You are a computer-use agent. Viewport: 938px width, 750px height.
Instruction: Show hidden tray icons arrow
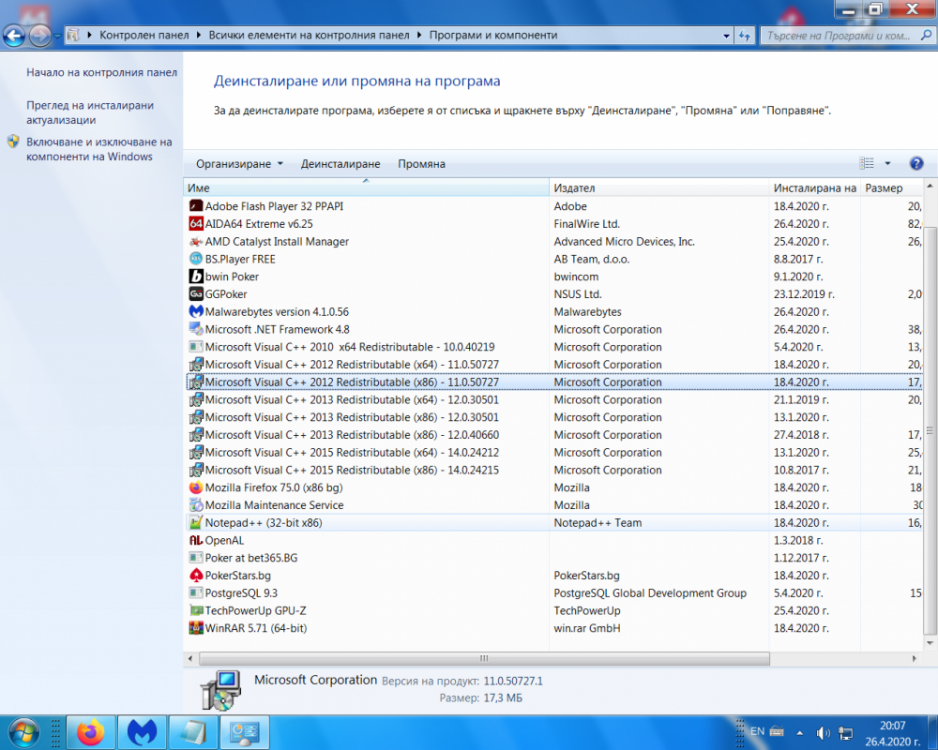click(x=800, y=733)
